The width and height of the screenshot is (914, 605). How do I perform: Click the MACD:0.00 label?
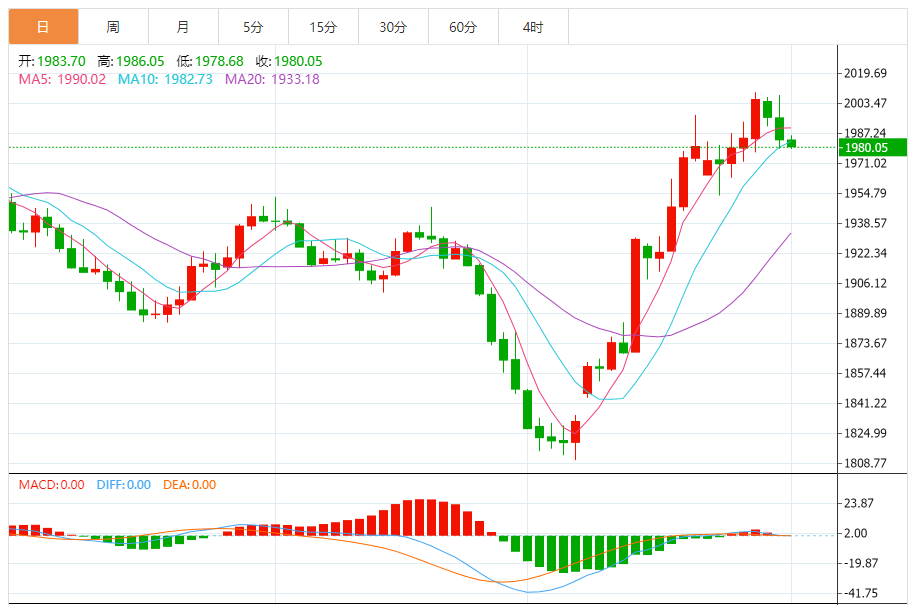51,485
